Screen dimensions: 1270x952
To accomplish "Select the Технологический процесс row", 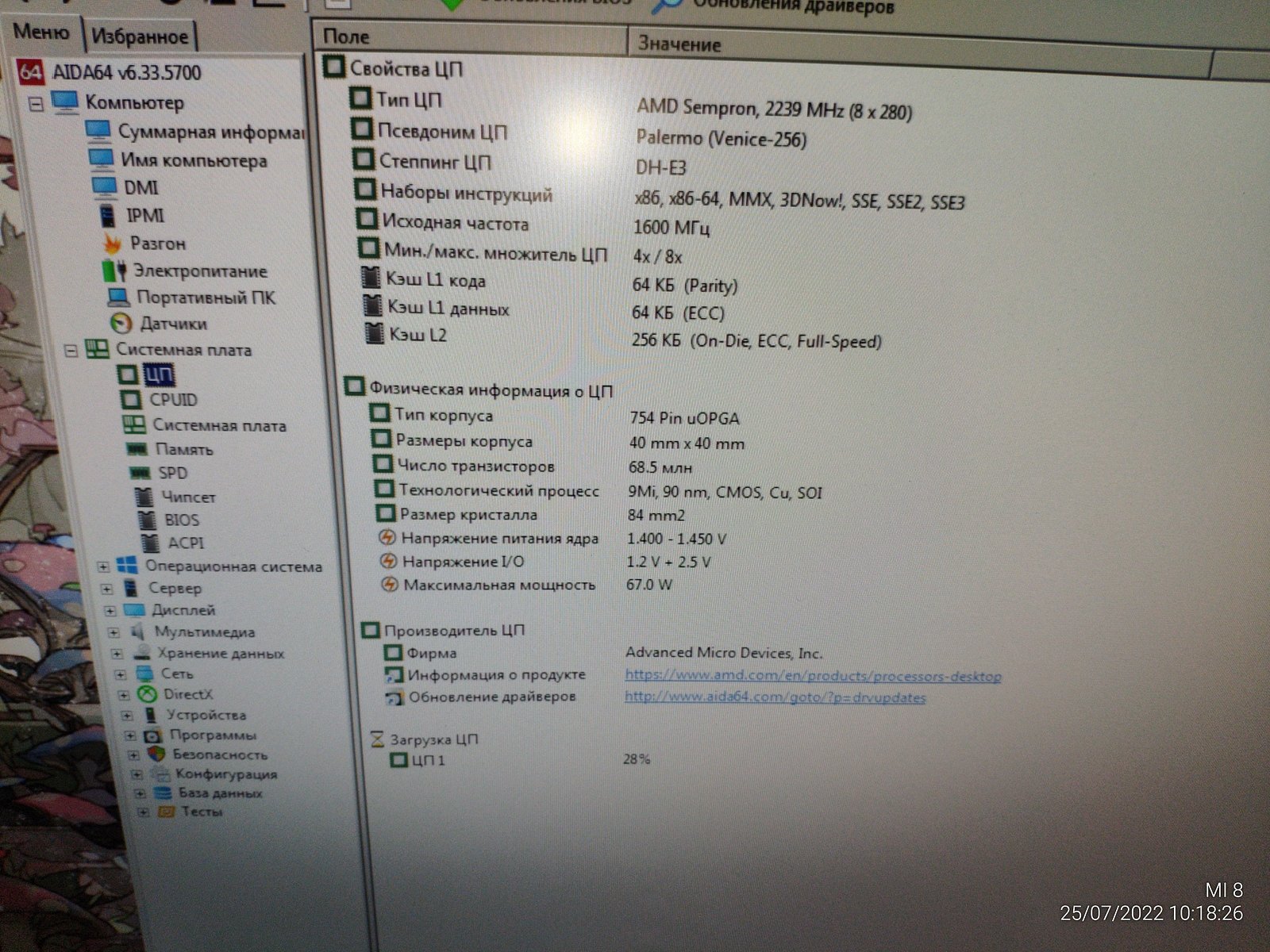I will 598,491.
